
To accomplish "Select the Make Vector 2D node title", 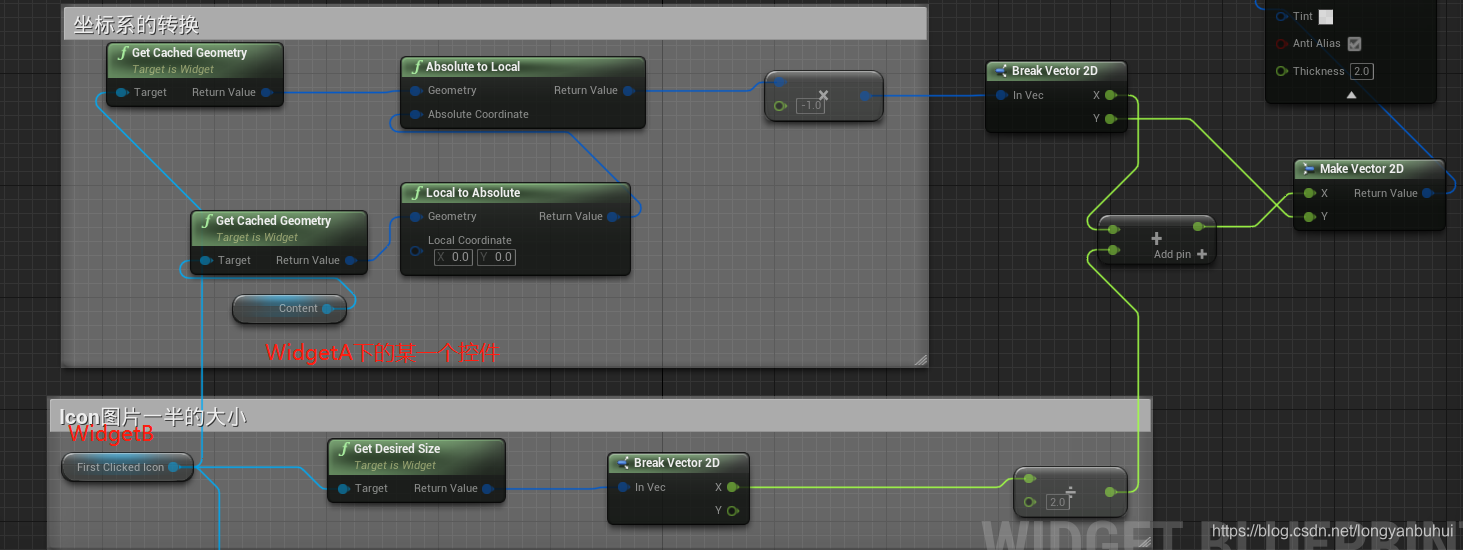I will click(1361, 169).
